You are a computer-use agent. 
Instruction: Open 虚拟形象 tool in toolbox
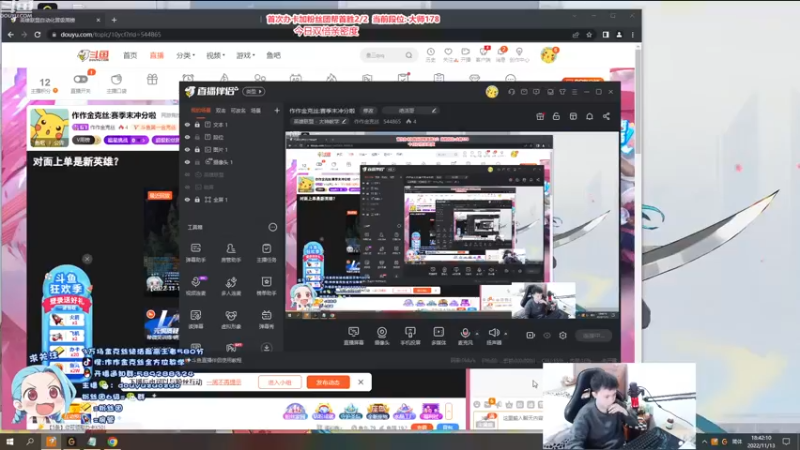coord(231,319)
